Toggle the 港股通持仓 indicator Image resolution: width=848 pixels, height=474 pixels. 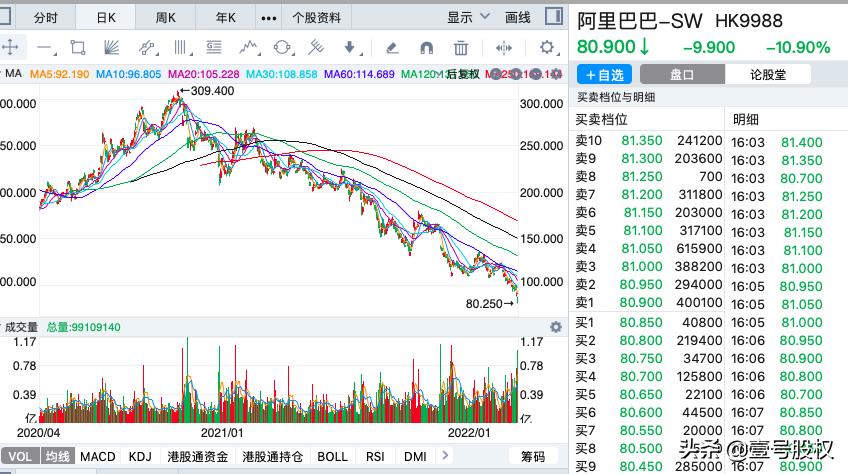tap(272, 457)
